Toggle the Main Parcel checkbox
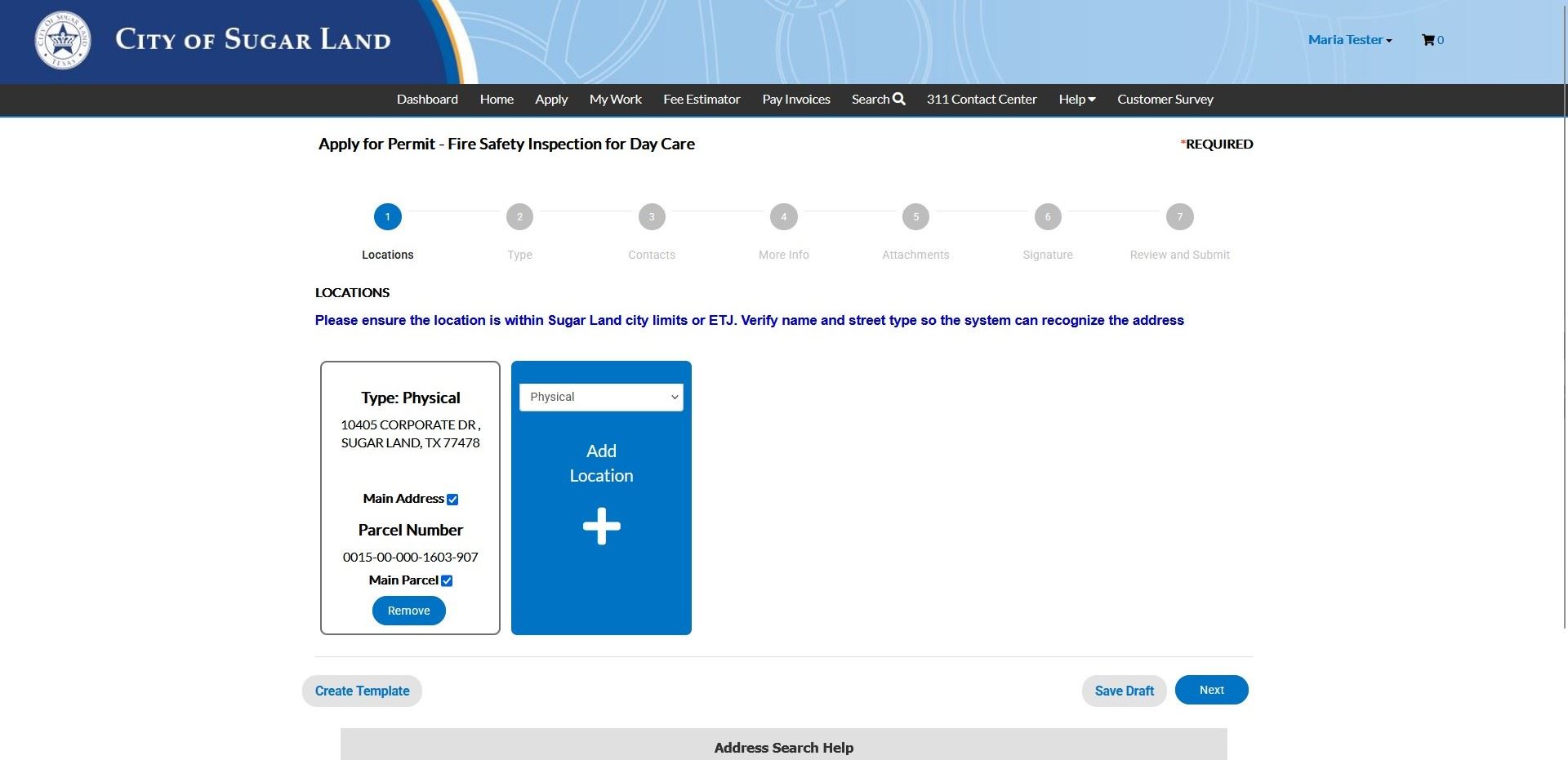The width and height of the screenshot is (1568, 760). 447,581
